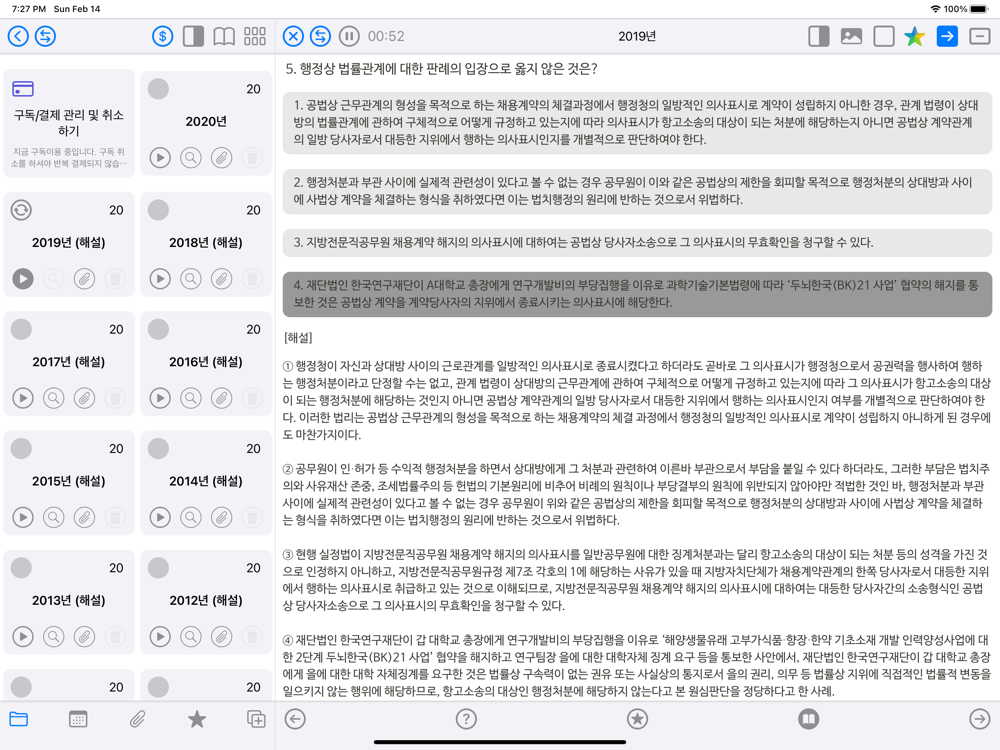Toggle the status circle on 2013년 card

21,568
